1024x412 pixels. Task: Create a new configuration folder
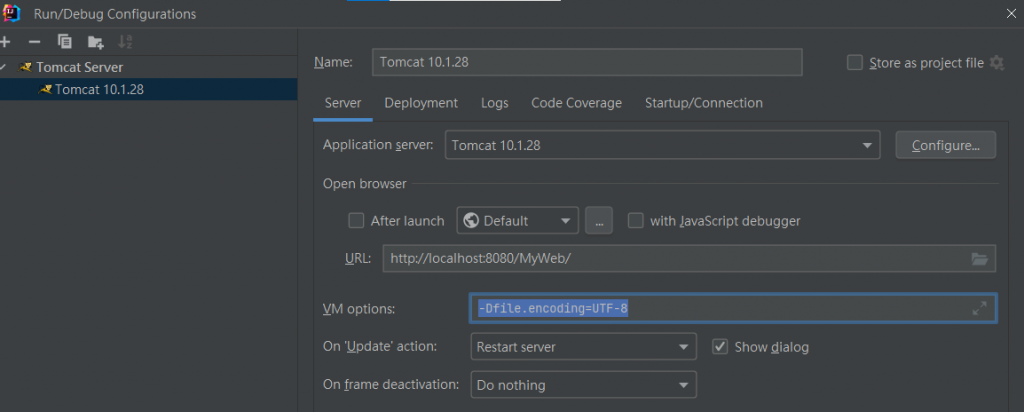95,42
